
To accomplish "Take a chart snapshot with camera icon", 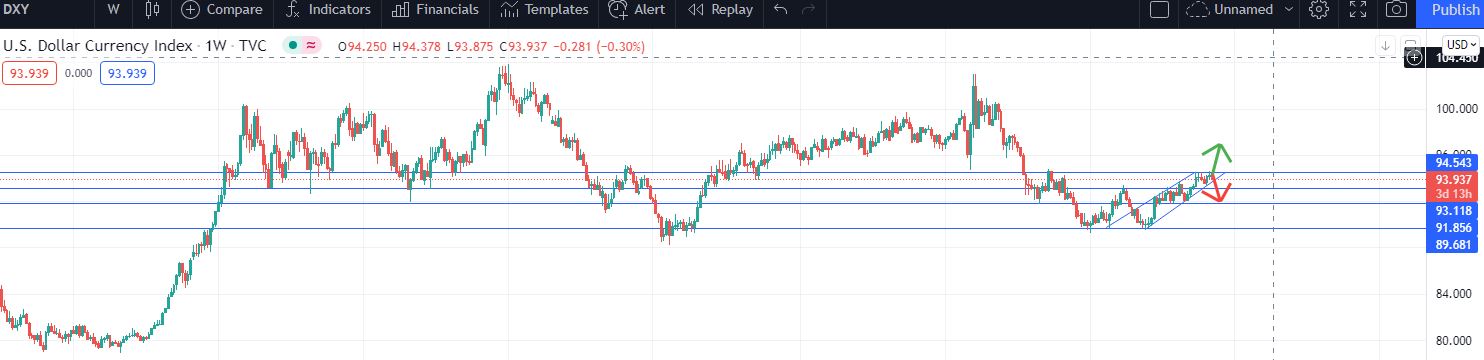I will [1397, 10].
